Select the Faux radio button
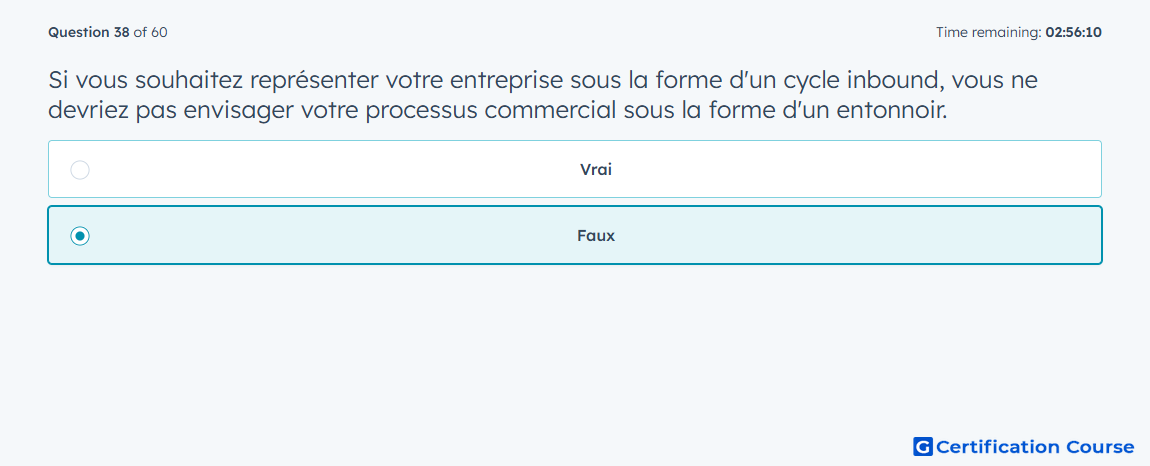This screenshot has width=1150, height=466. (80, 236)
